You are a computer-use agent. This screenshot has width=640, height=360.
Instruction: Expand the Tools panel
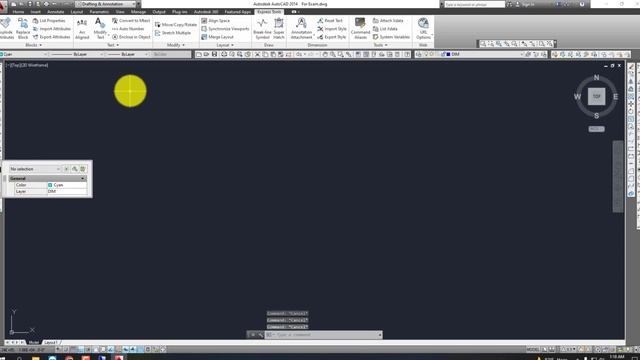(380, 45)
